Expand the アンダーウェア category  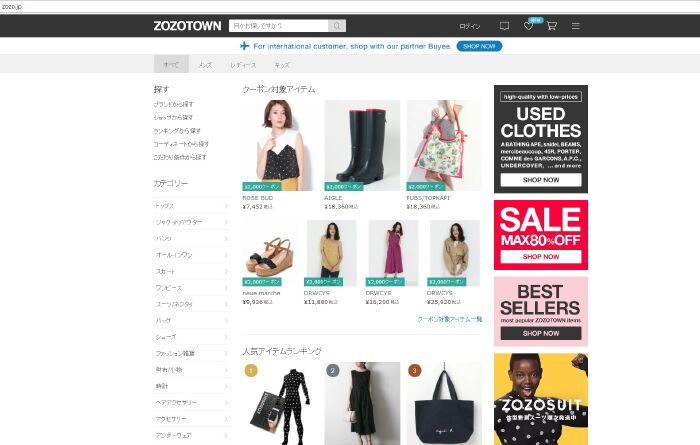point(192,435)
